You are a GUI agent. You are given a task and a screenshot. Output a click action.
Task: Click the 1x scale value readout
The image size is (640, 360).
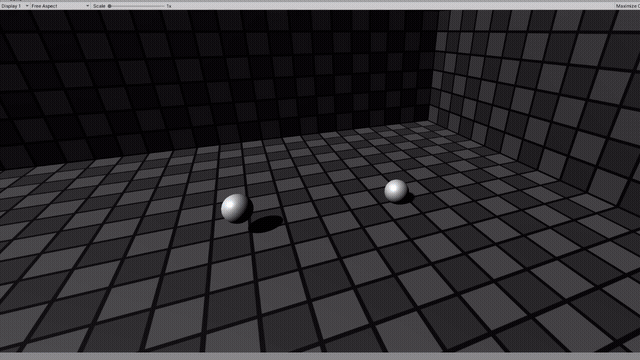[169, 6]
